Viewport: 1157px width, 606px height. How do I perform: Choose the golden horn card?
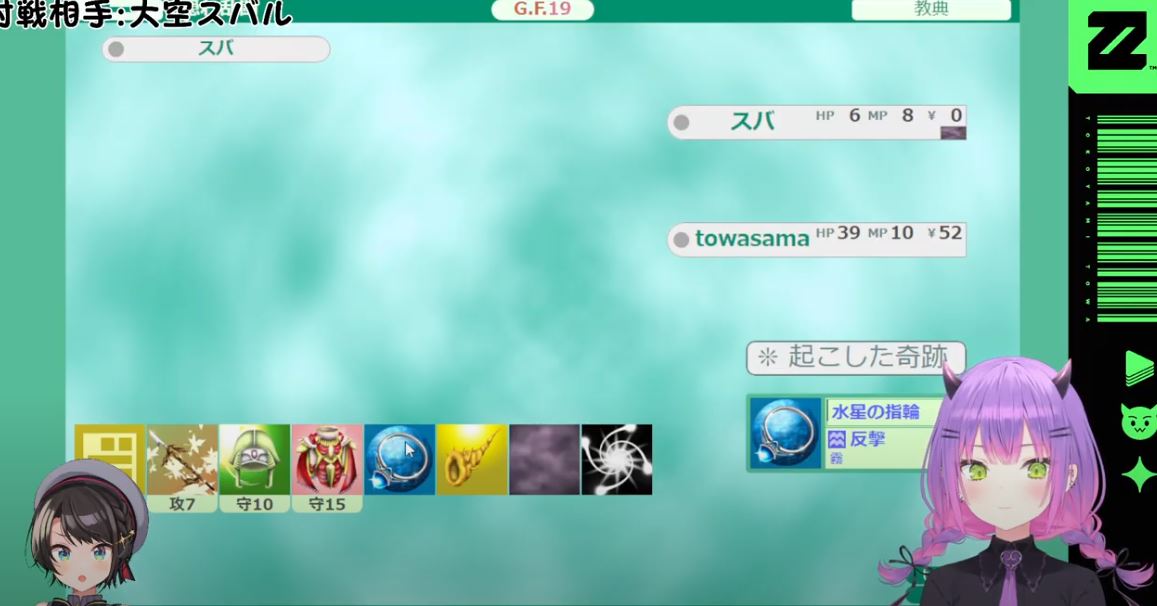(x=472, y=459)
